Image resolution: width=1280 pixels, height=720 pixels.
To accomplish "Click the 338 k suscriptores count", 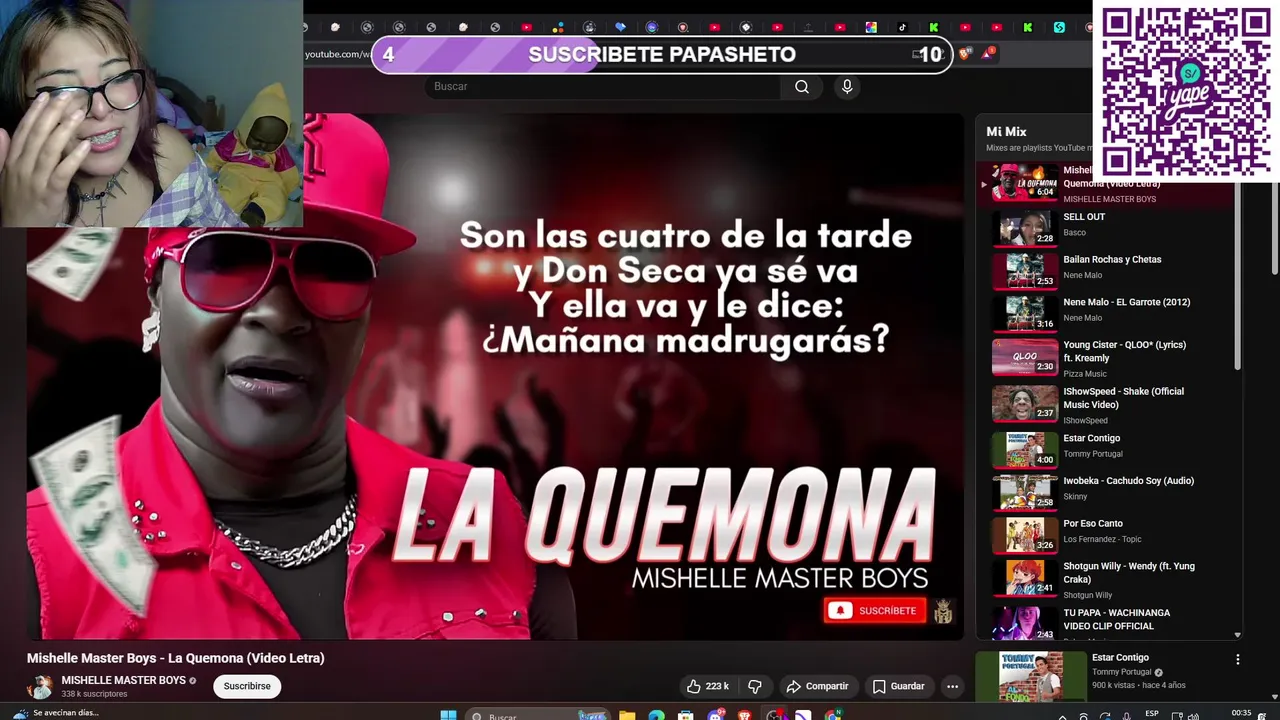I will tap(94, 694).
